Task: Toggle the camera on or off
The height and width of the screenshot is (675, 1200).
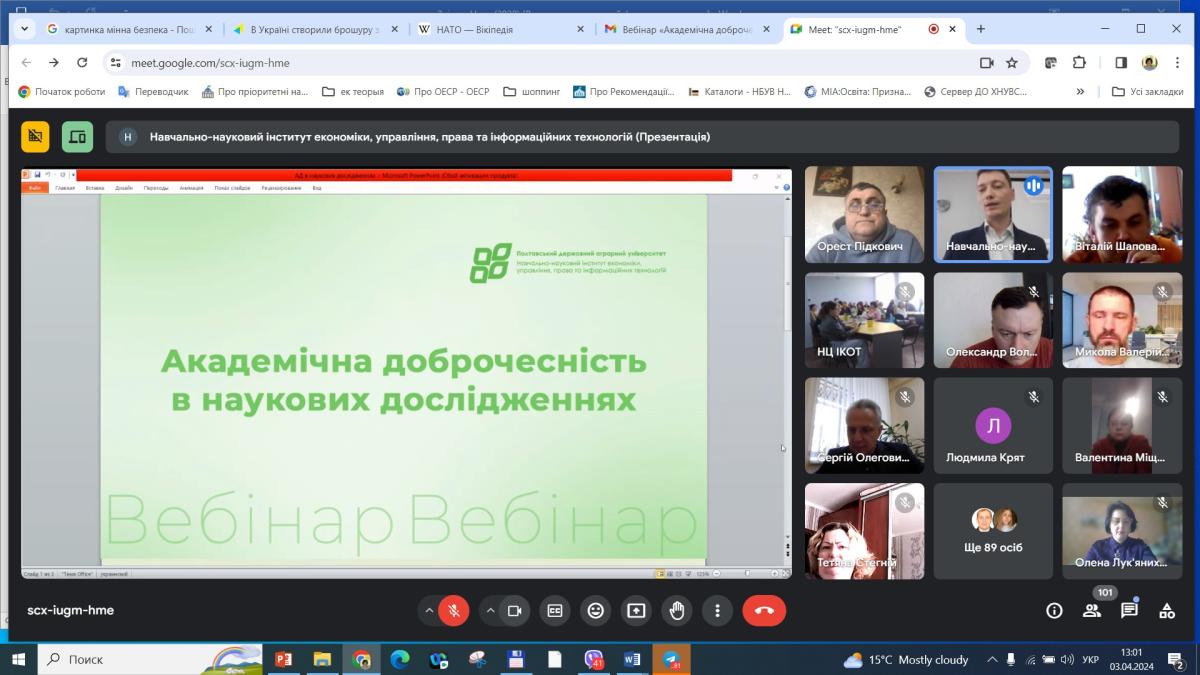Action: click(514, 611)
